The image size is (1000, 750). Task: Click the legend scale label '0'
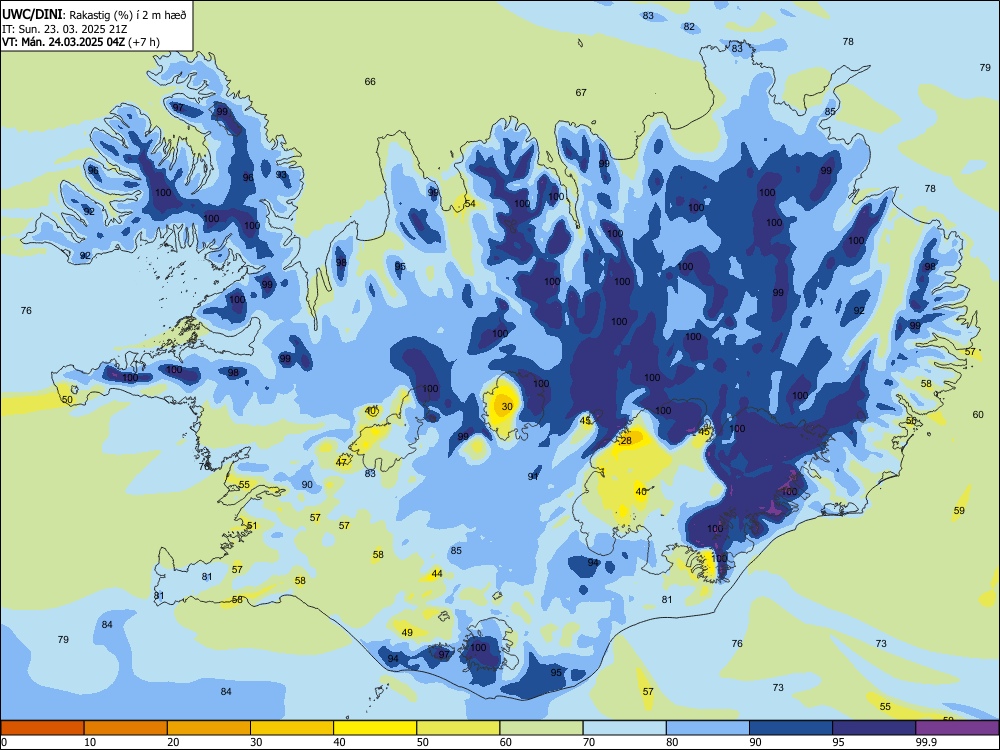coord(4,742)
